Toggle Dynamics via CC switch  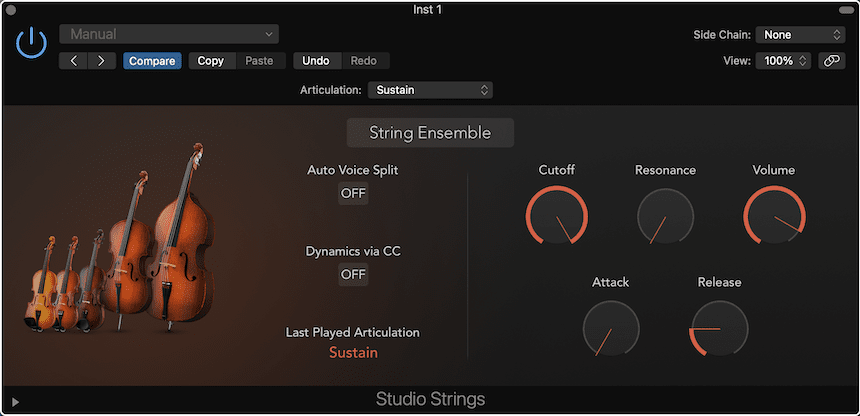[353, 275]
